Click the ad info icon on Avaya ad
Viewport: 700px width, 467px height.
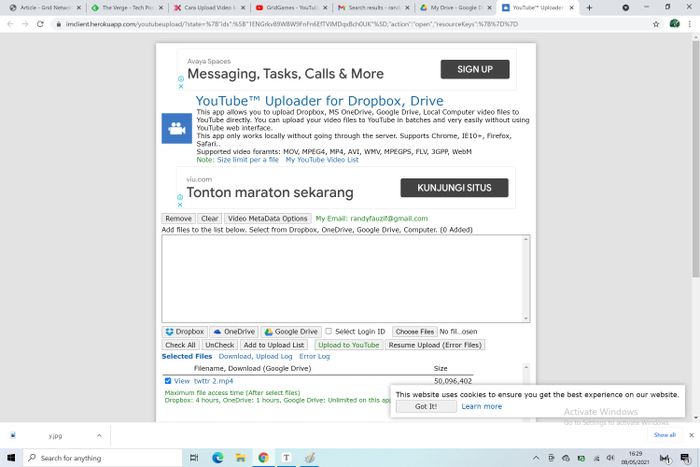(x=181, y=79)
